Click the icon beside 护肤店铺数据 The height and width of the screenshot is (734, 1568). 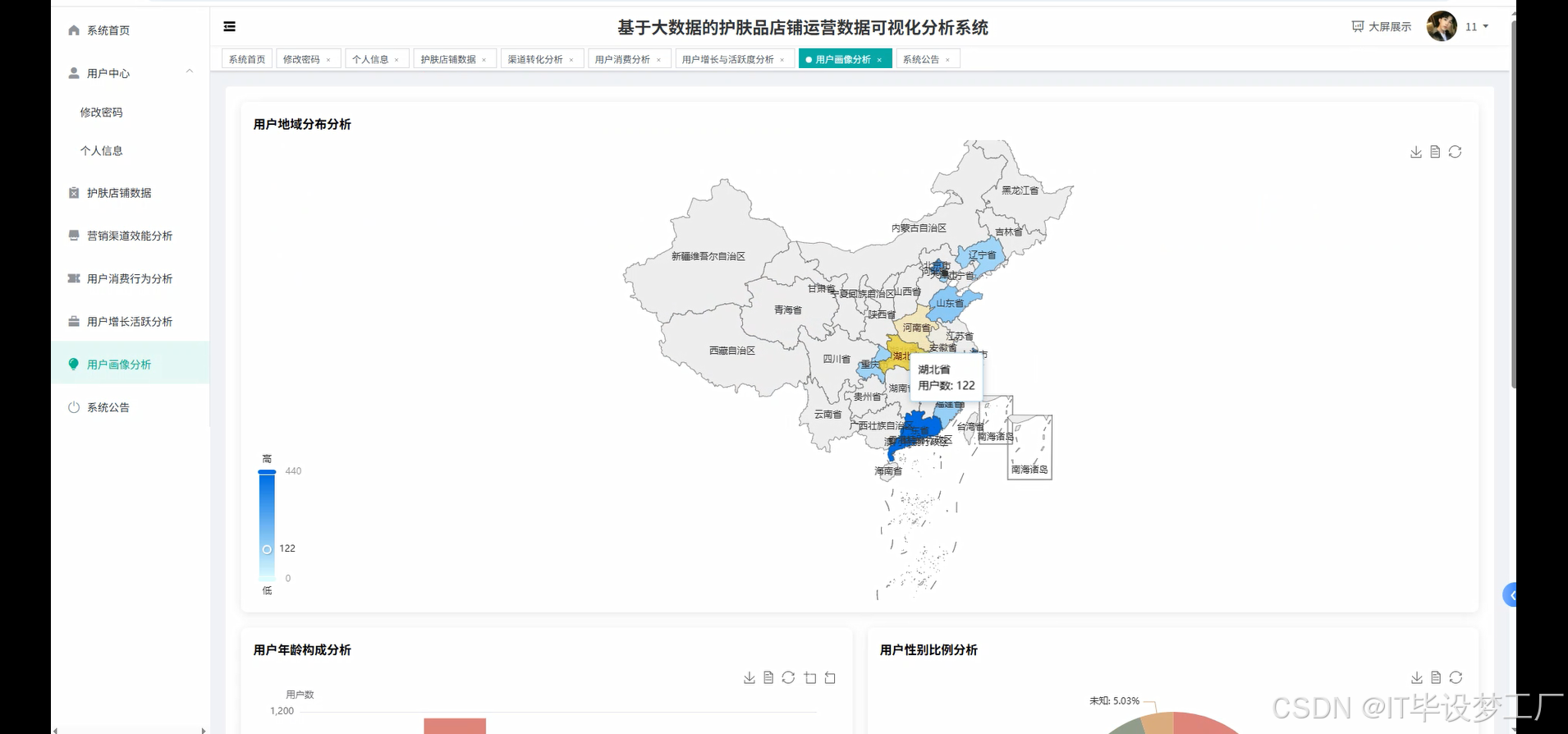74,193
